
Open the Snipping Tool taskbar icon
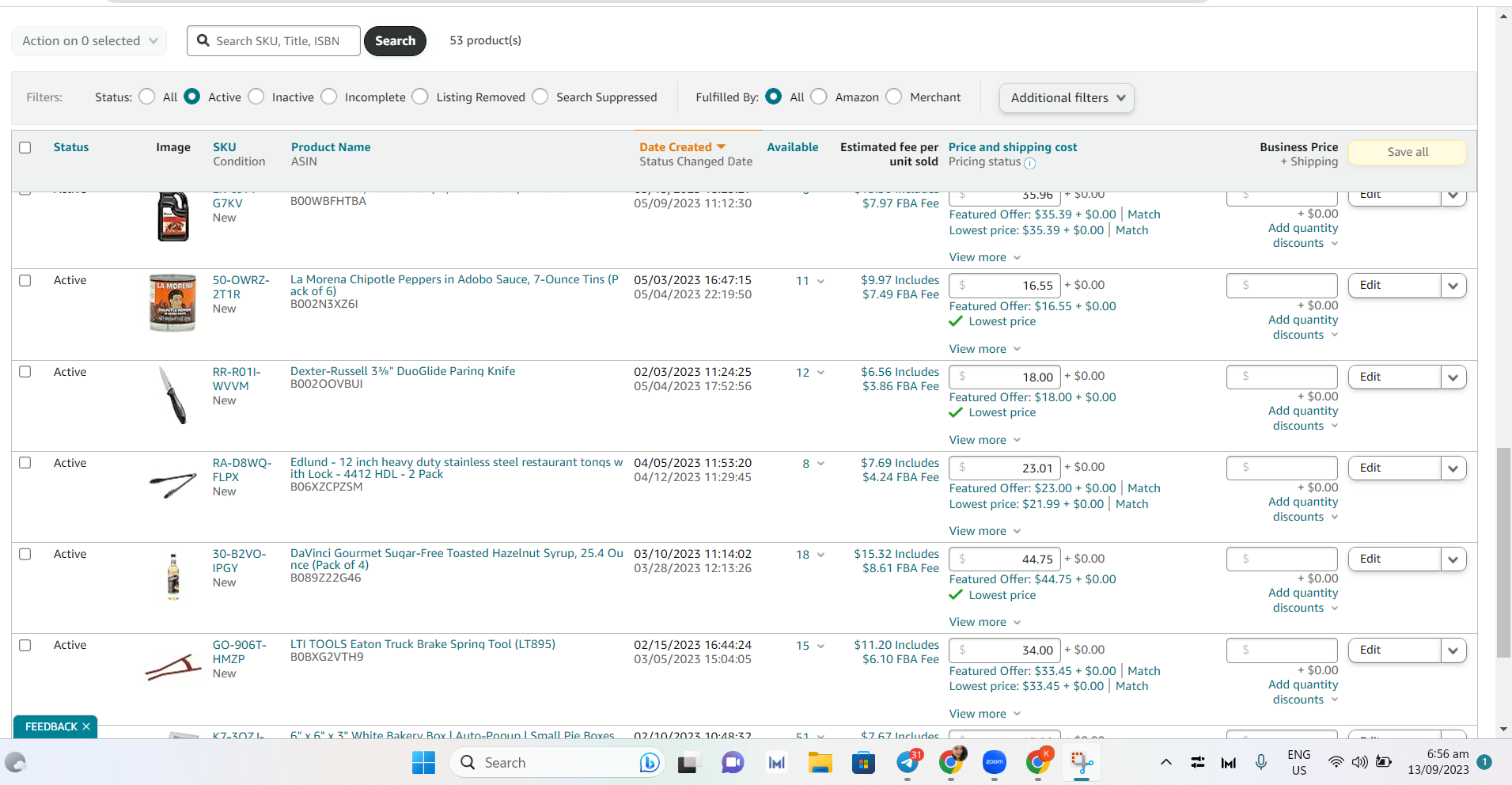[x=1082, y=763]
